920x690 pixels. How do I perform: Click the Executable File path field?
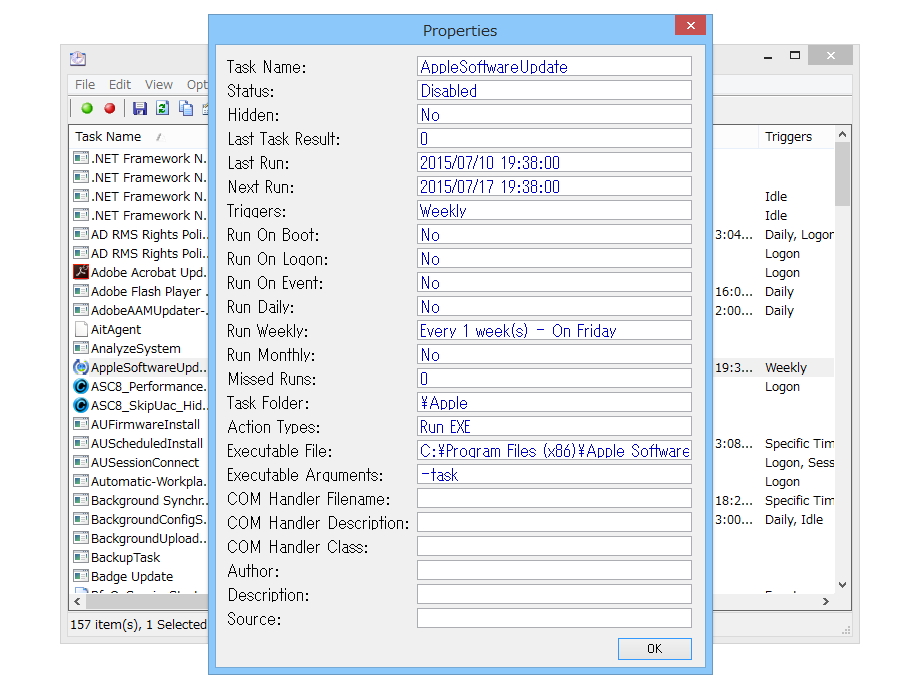[554, 451]
